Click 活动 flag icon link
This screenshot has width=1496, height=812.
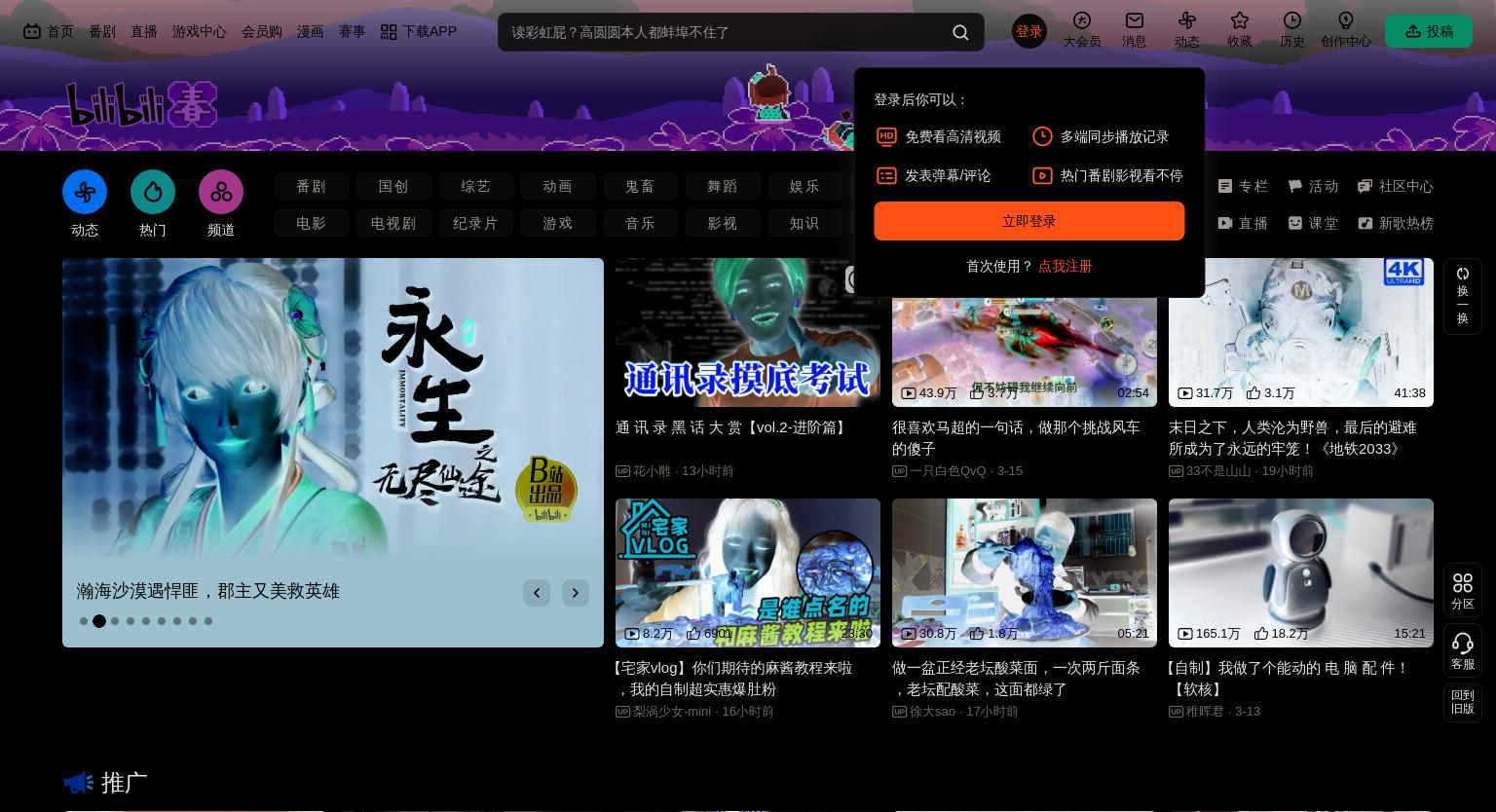pos(1313,186)
